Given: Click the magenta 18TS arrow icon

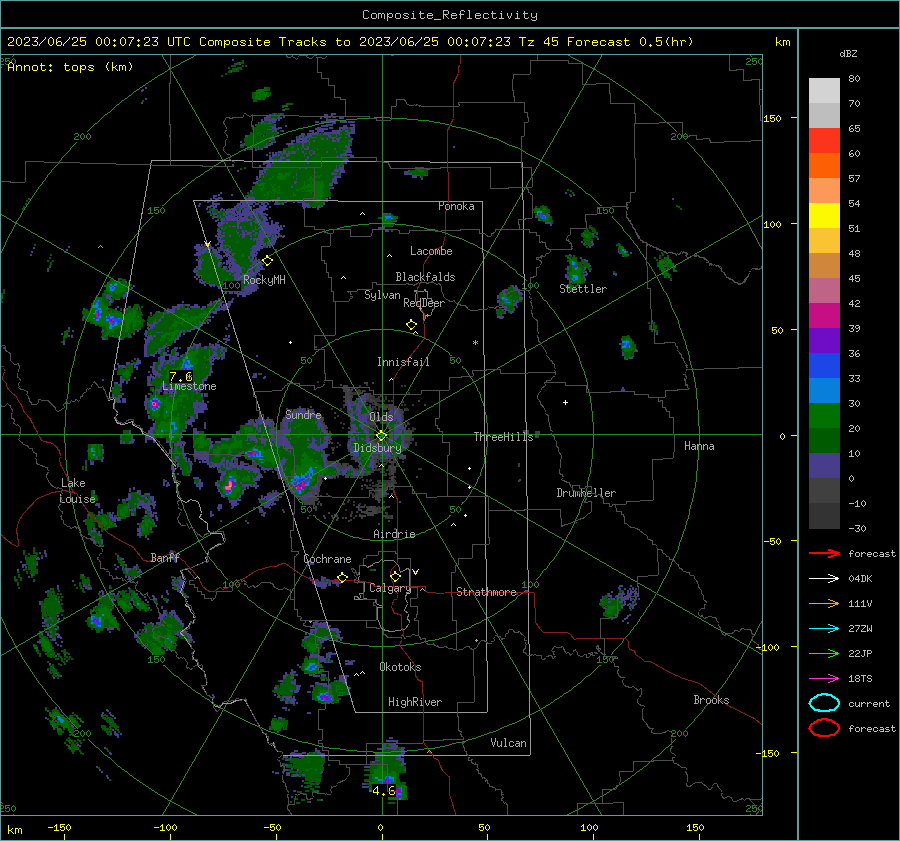Looking at the screenshot, I should tap(824, 679).
